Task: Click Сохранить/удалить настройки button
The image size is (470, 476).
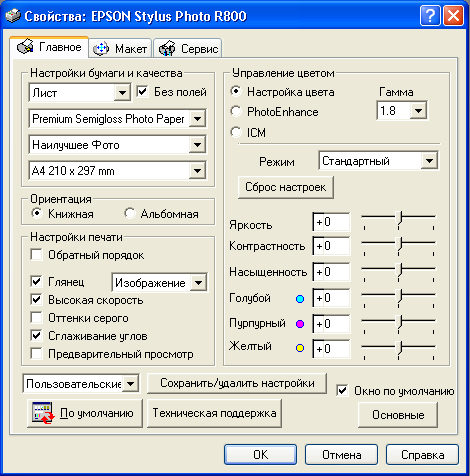Action: tap(237, 383)
